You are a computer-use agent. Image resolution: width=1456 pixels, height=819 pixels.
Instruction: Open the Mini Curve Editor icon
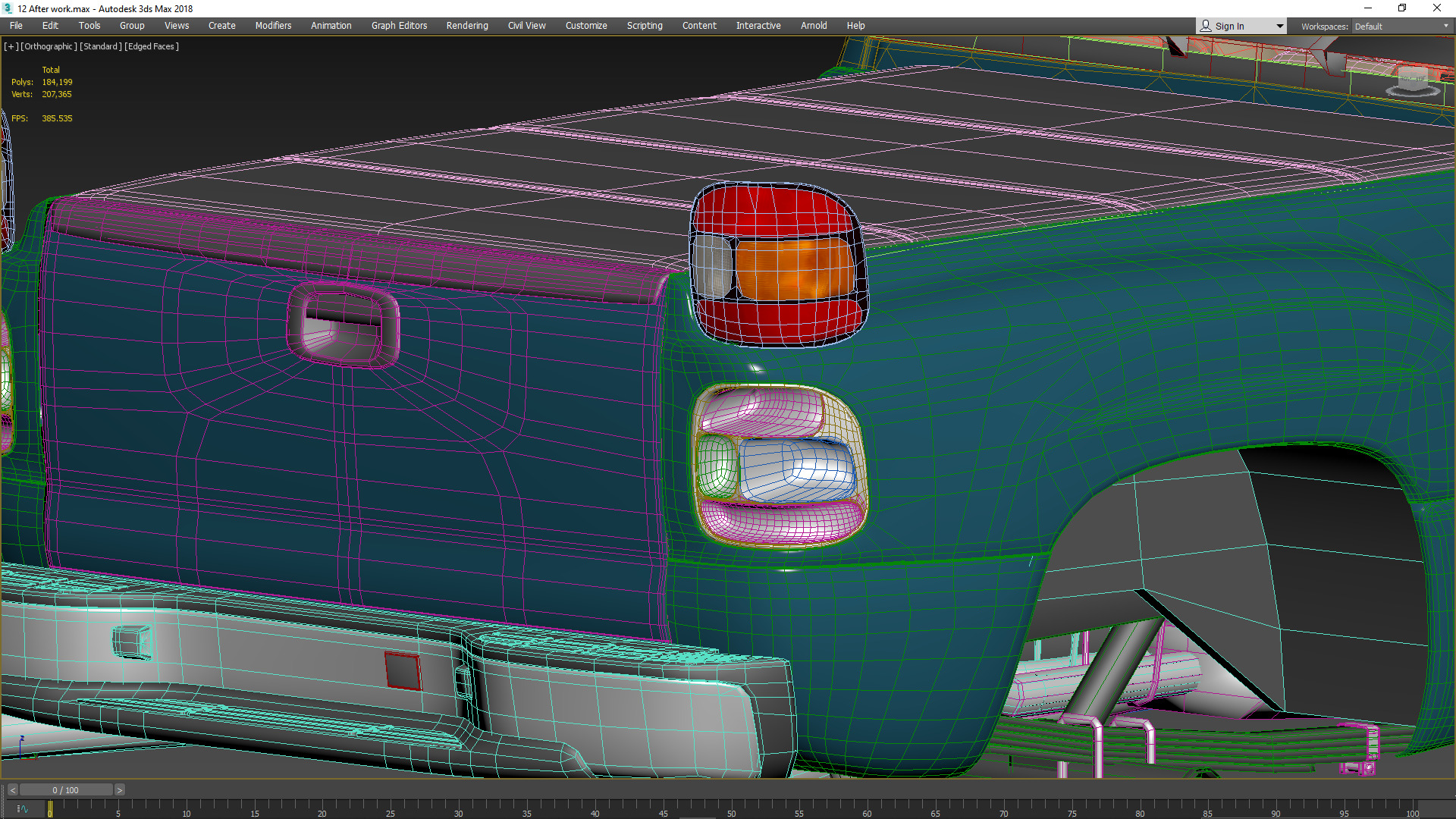[x=21, y=809]
